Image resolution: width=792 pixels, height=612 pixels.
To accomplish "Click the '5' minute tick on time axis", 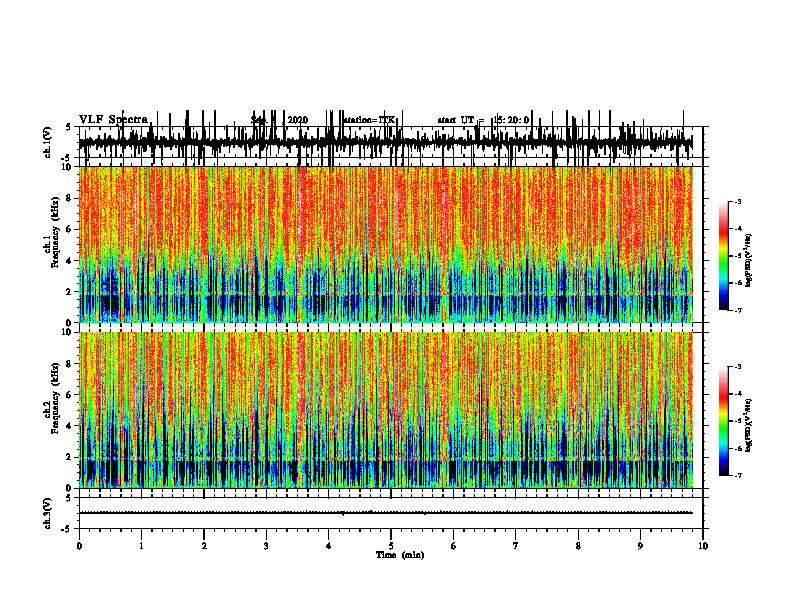I will [x=391, y=546].
